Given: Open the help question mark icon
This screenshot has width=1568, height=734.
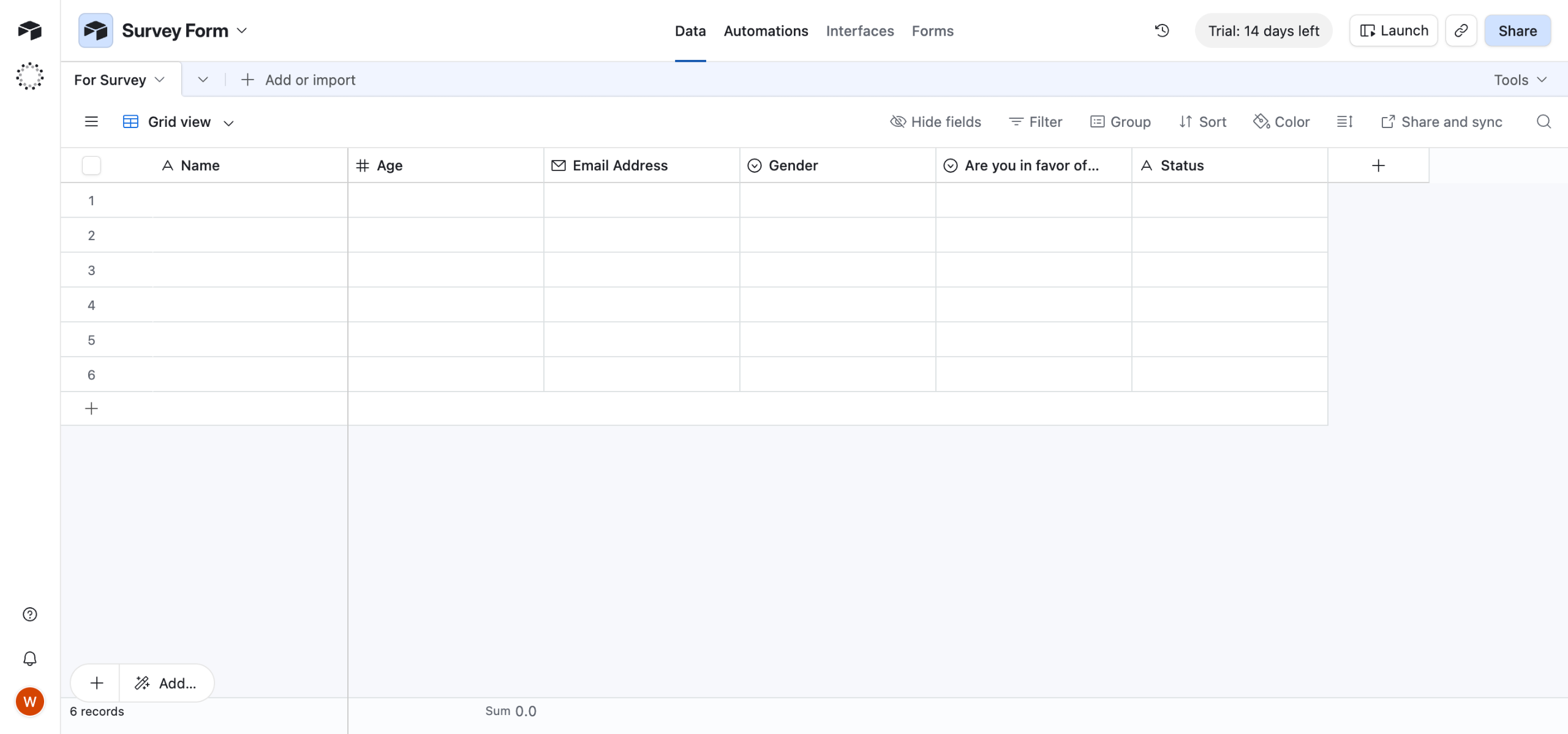Looking at the screenshot, I should (x=29, y=615).
